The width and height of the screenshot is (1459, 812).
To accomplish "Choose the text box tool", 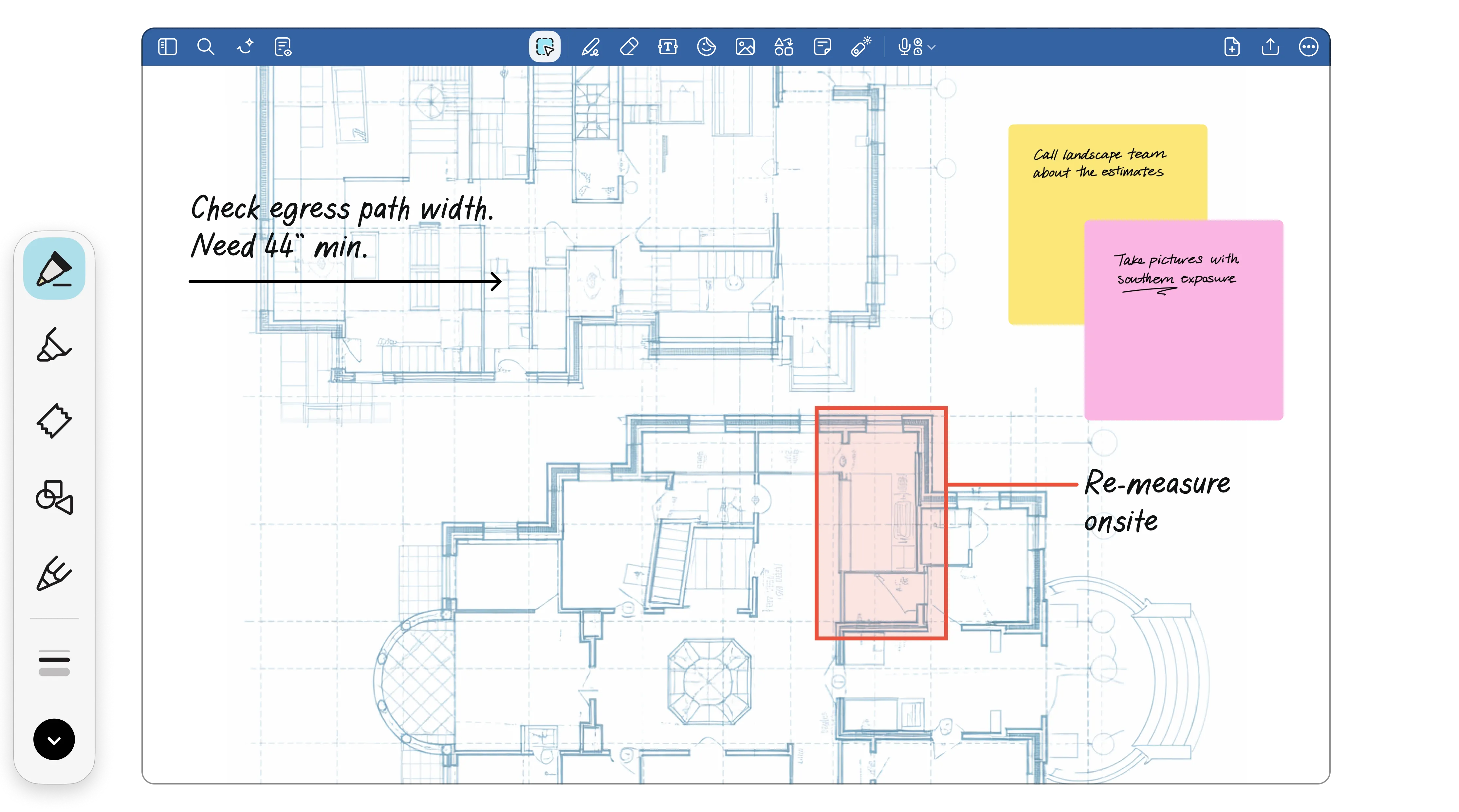I will (668, 46).
